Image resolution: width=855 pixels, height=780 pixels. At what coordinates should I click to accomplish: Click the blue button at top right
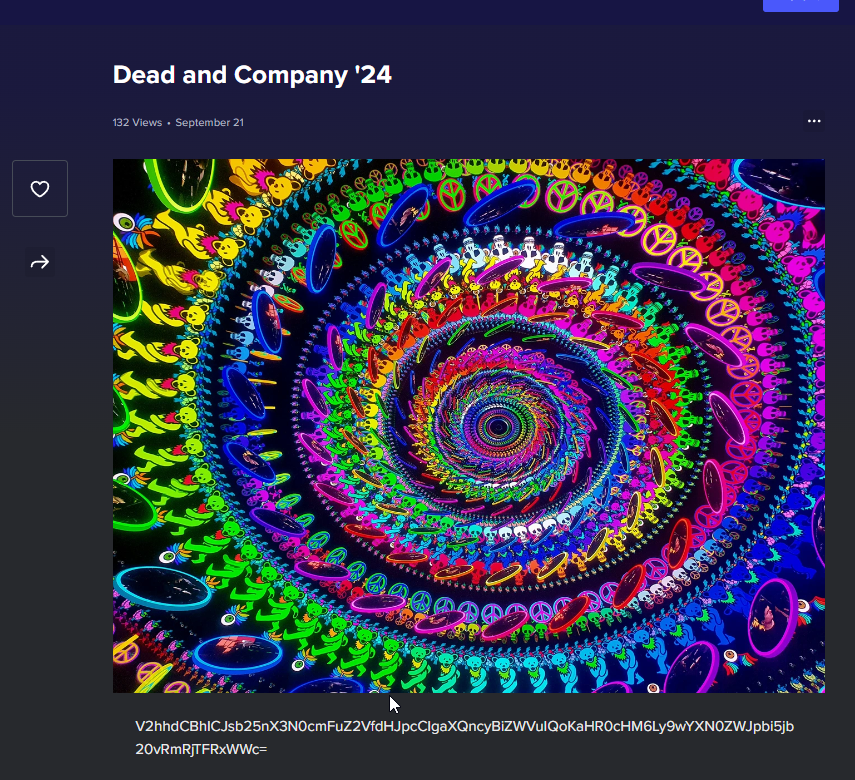pyautogui.click(x=800, y=4)
